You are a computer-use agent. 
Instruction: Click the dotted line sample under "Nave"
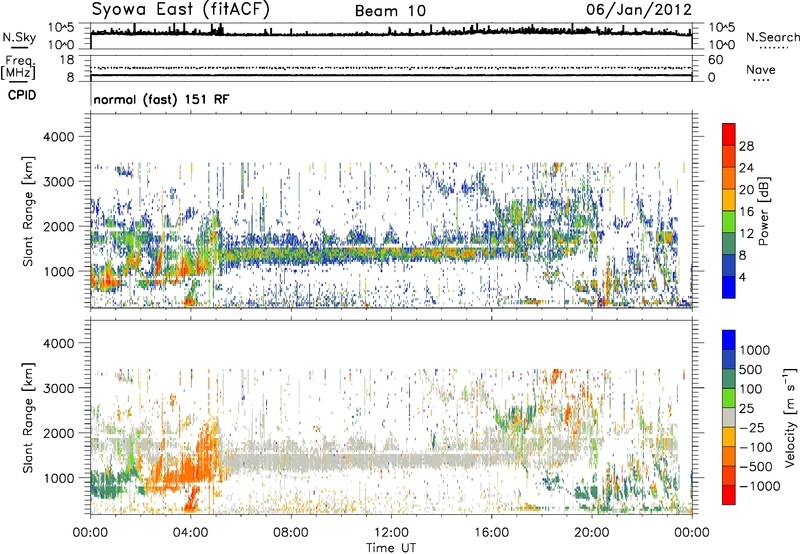(x=761, y=80)
